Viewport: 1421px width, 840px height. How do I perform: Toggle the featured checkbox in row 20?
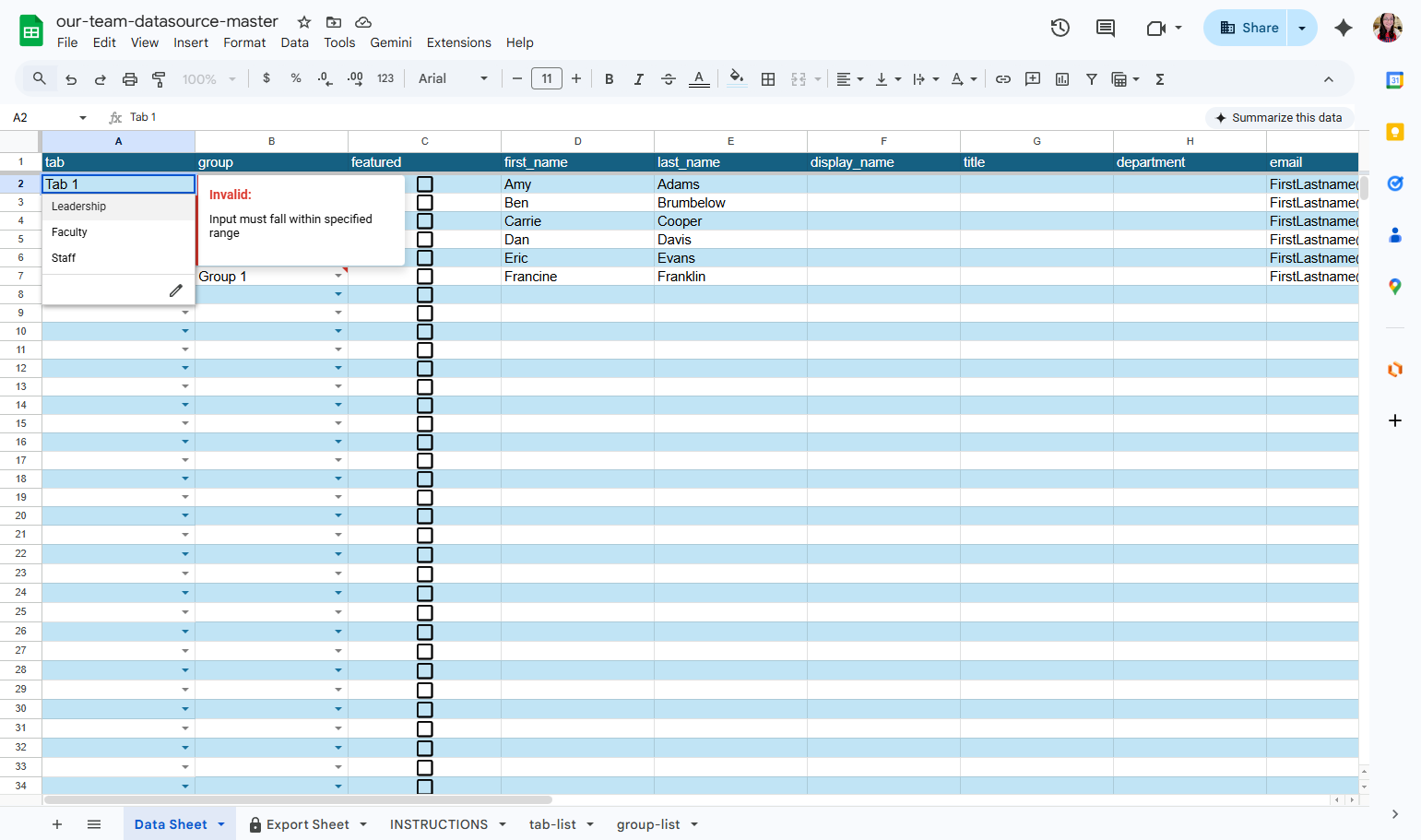(425, 516)
